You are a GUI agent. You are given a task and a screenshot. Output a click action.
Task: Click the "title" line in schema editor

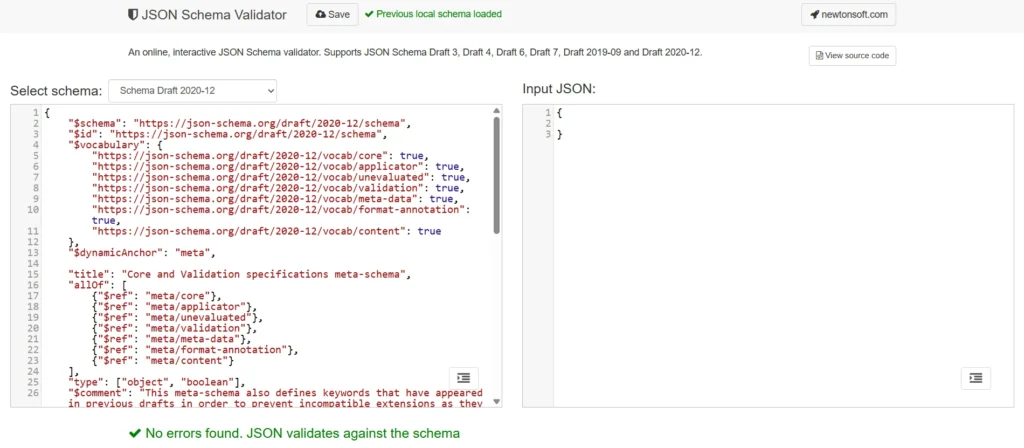tap(239, 274)
